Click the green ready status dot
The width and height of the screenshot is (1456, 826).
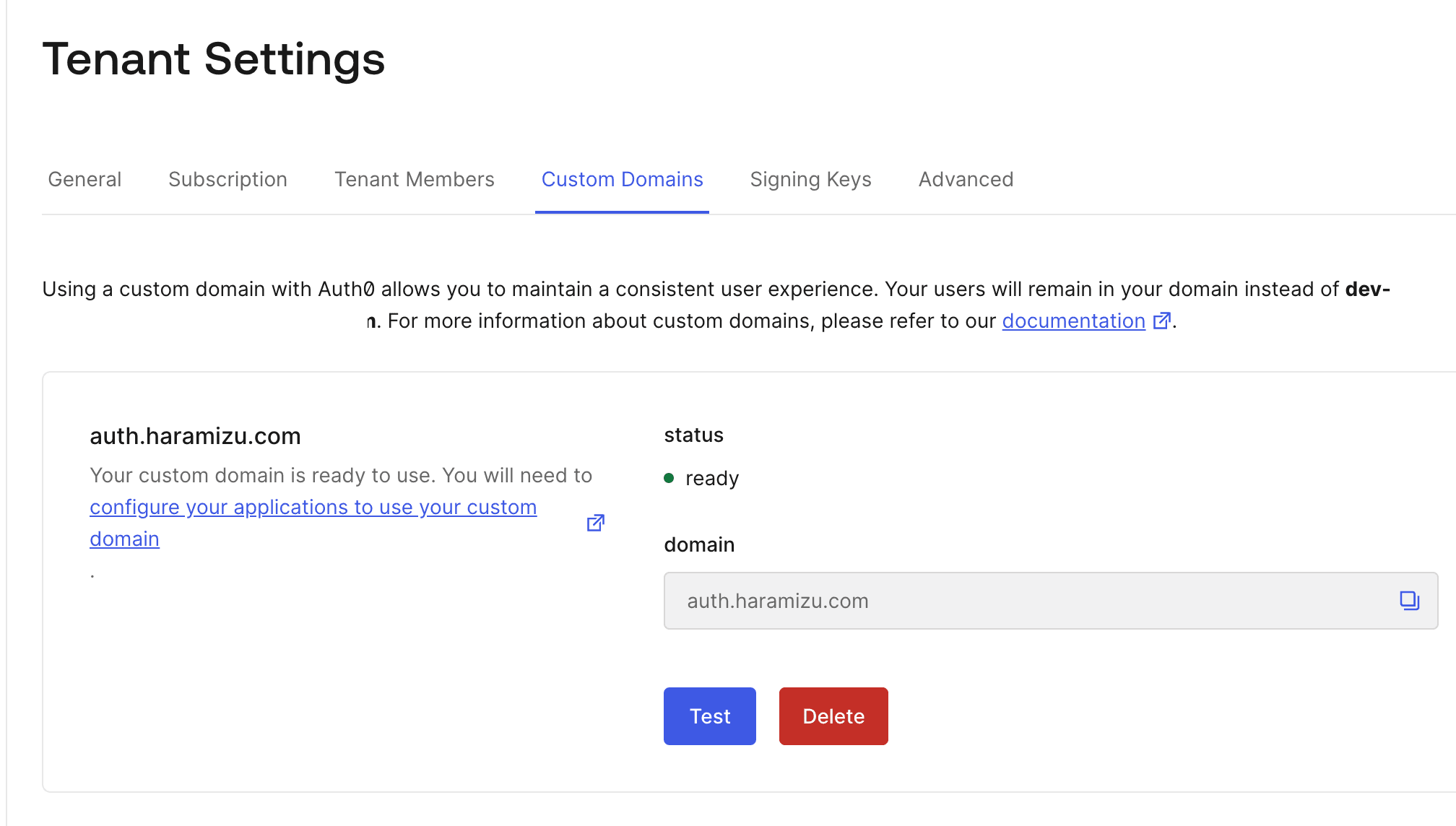point(669,478)
